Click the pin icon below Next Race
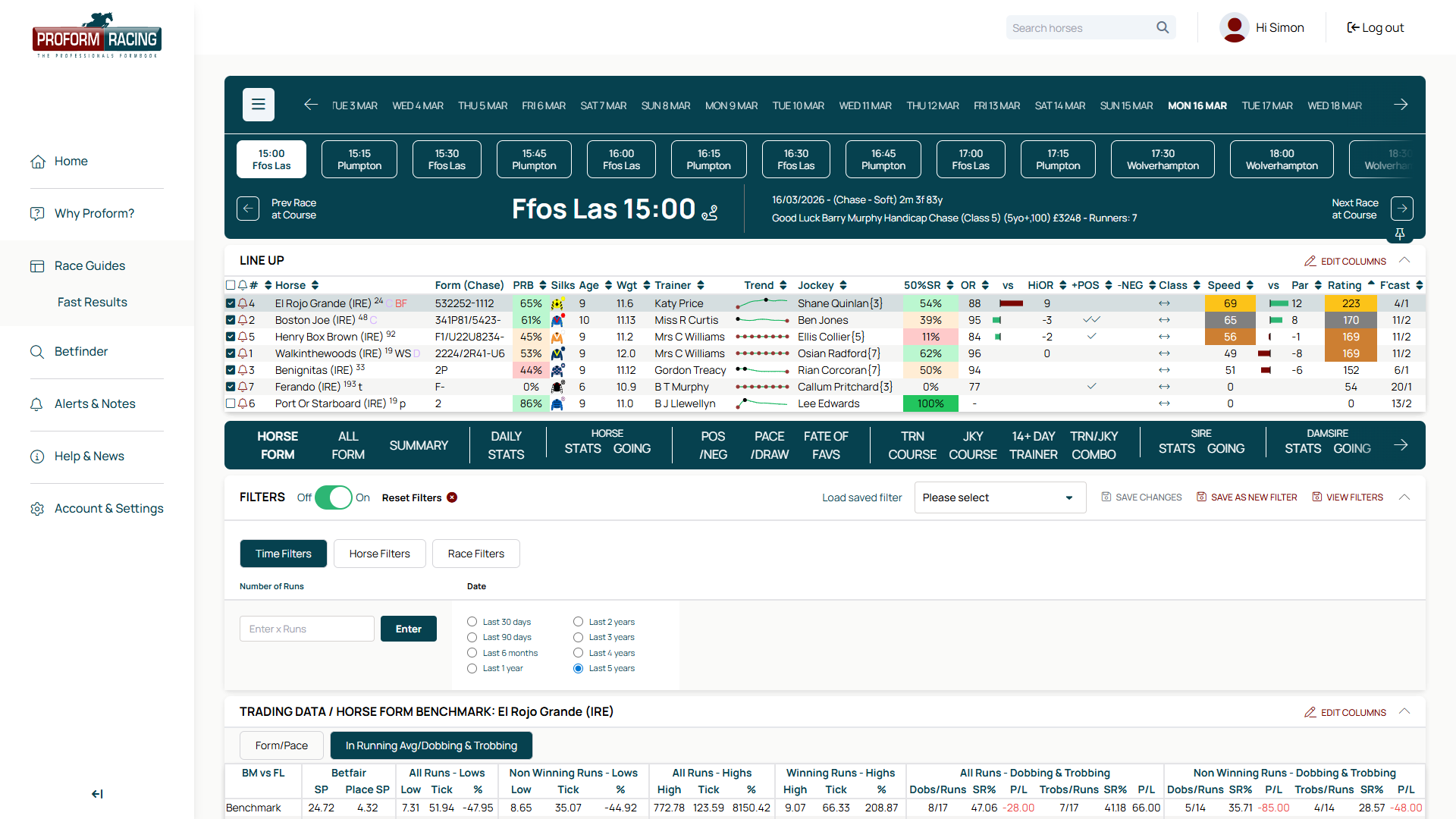The image size is (1456, 819). [1400, 234]
